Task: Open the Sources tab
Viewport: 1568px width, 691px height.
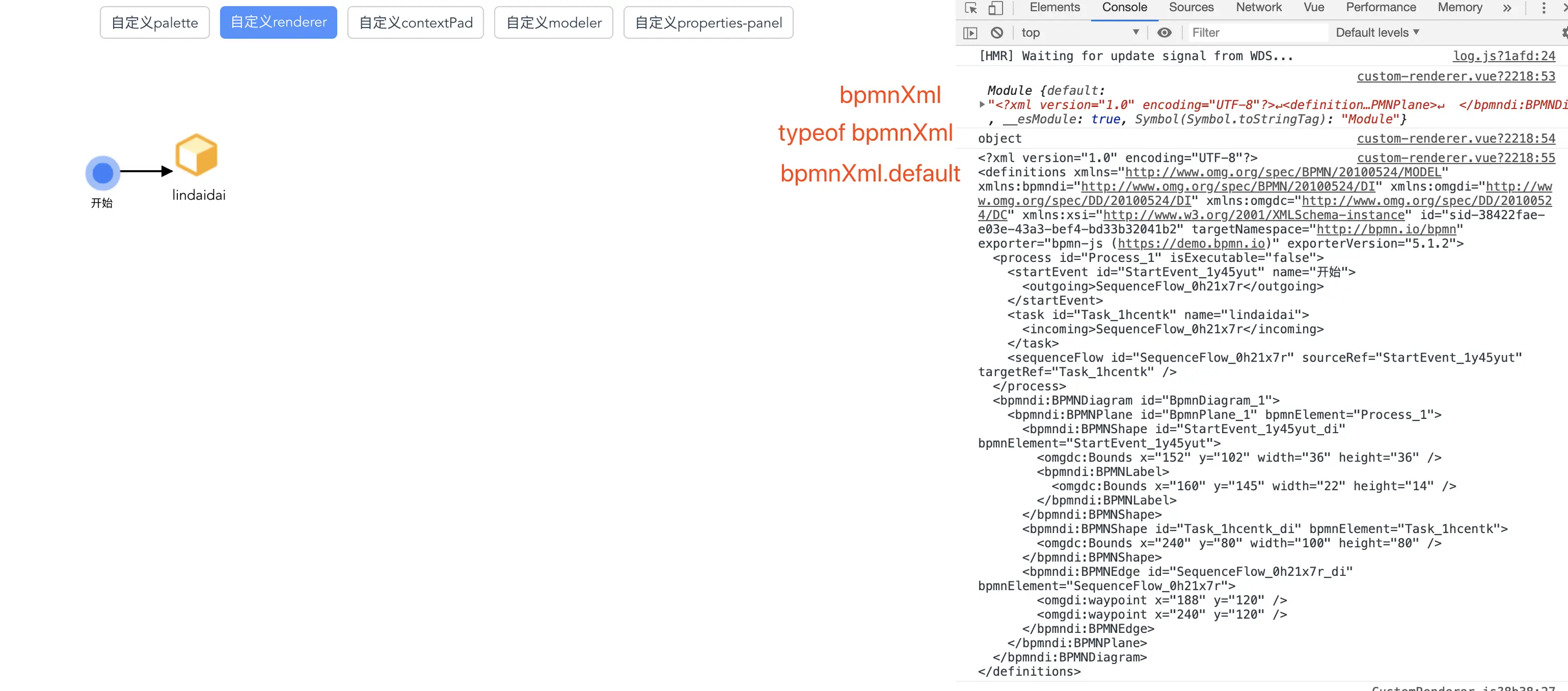Action: pos(1191,8)
